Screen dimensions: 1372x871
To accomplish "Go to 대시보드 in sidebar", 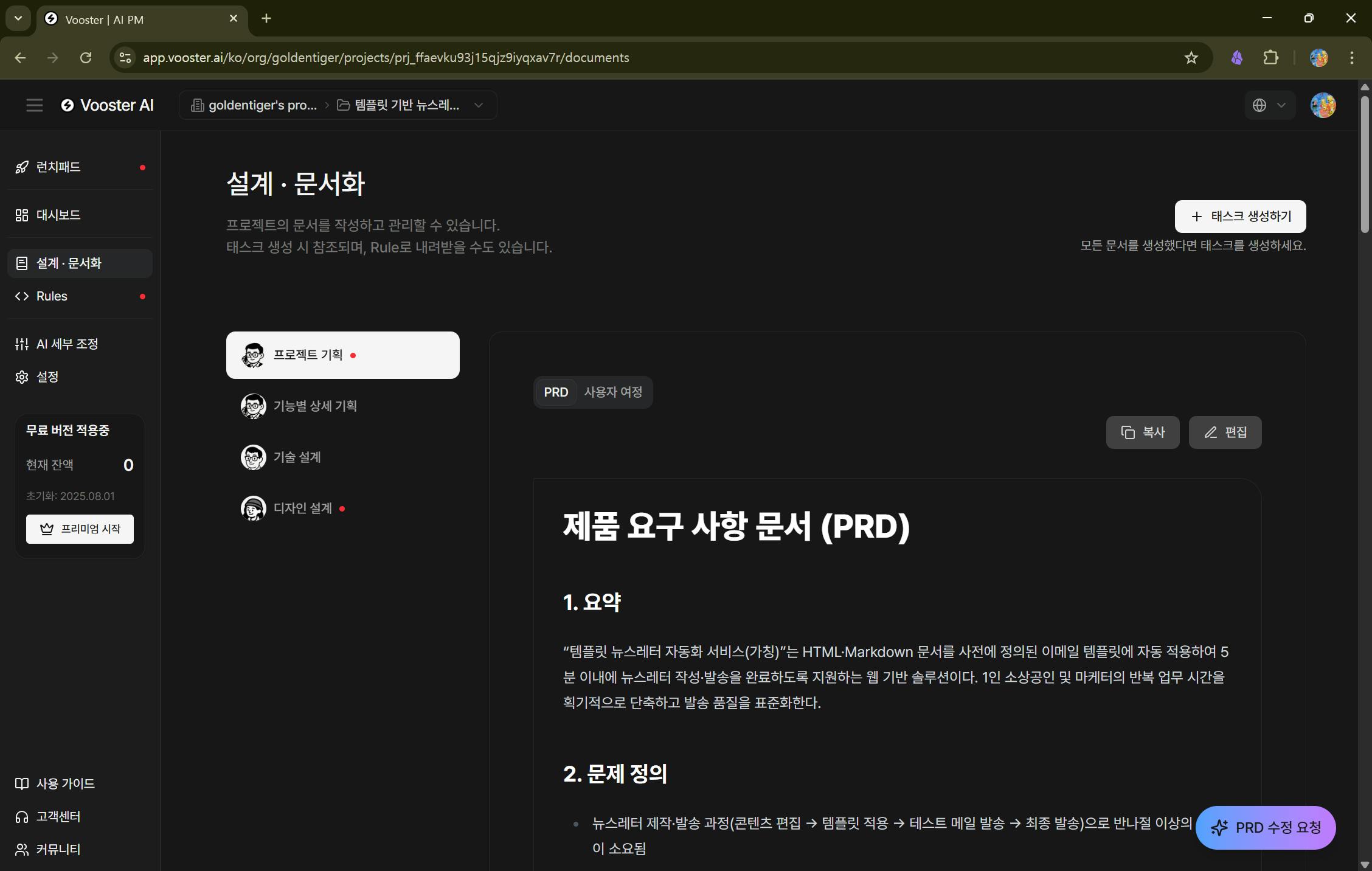I will click(58, 215).
